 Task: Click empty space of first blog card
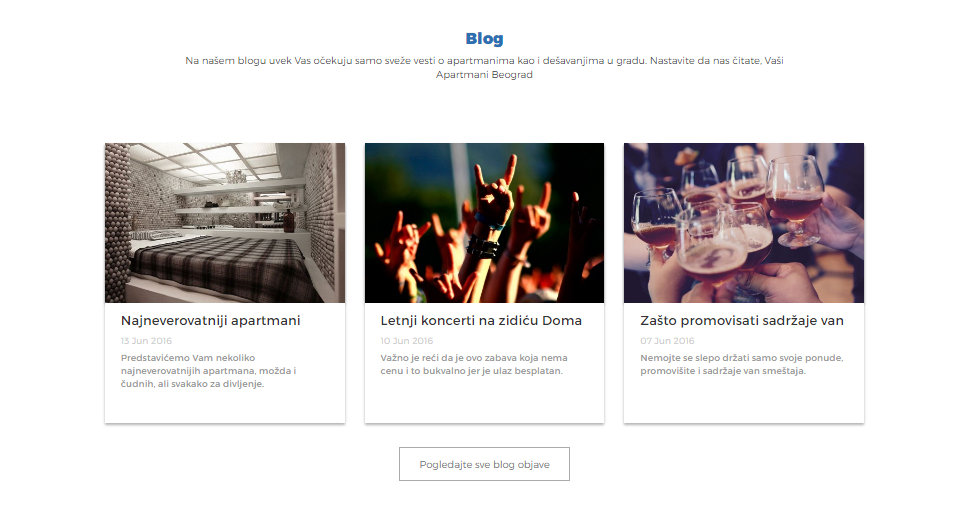(225, 406)
